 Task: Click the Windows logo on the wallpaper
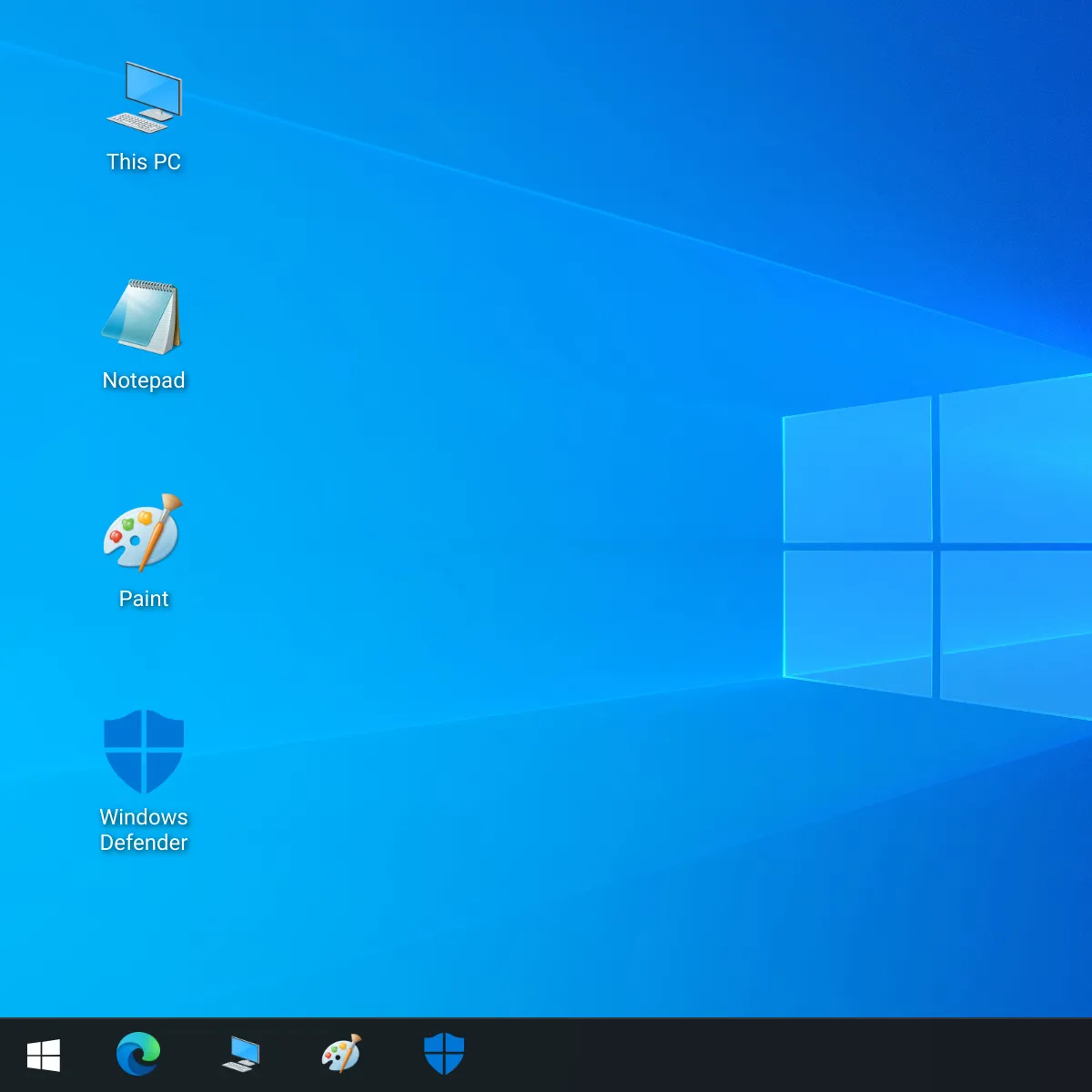click(x=935, y=546)
